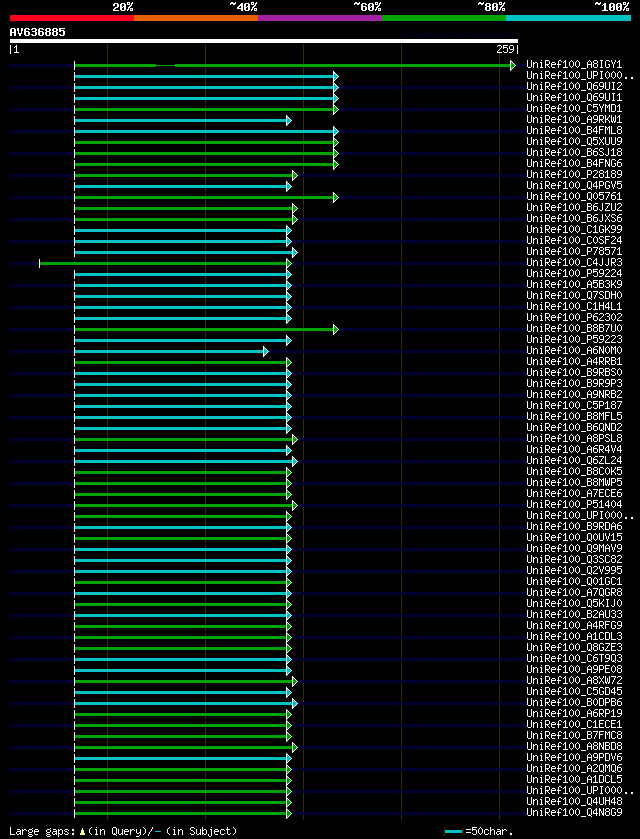
Task: Click the UniRef100_Q4UH48 entry name
Action: point(574,802)
